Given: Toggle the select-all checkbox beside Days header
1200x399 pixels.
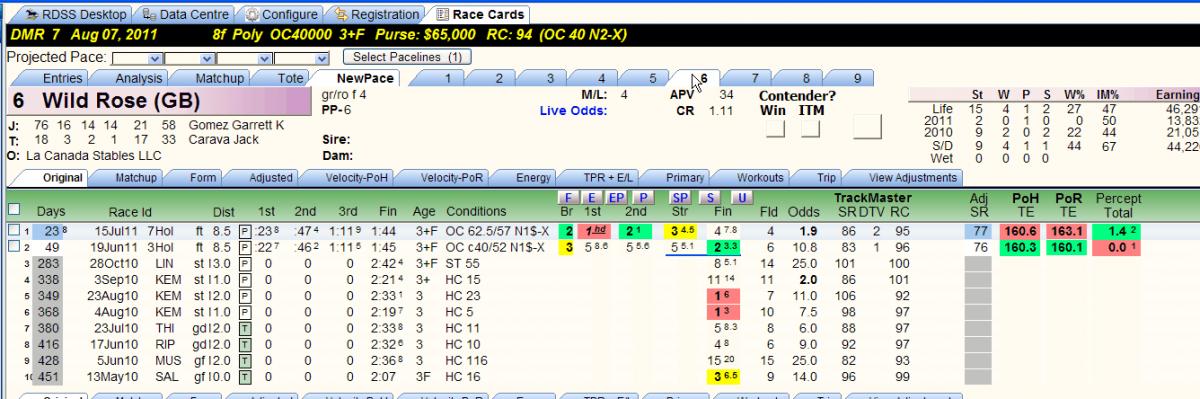Looking at the screenshot, I should 13,209.
